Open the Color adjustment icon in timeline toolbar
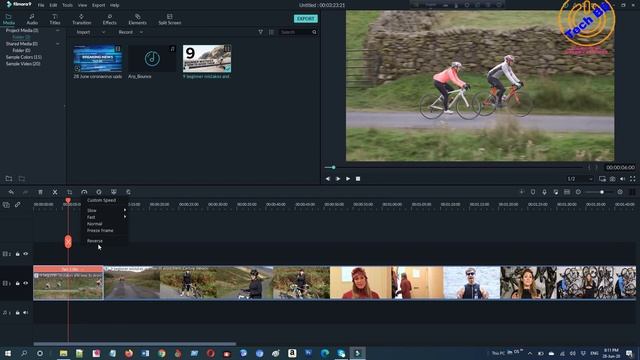 coord(99,192)
